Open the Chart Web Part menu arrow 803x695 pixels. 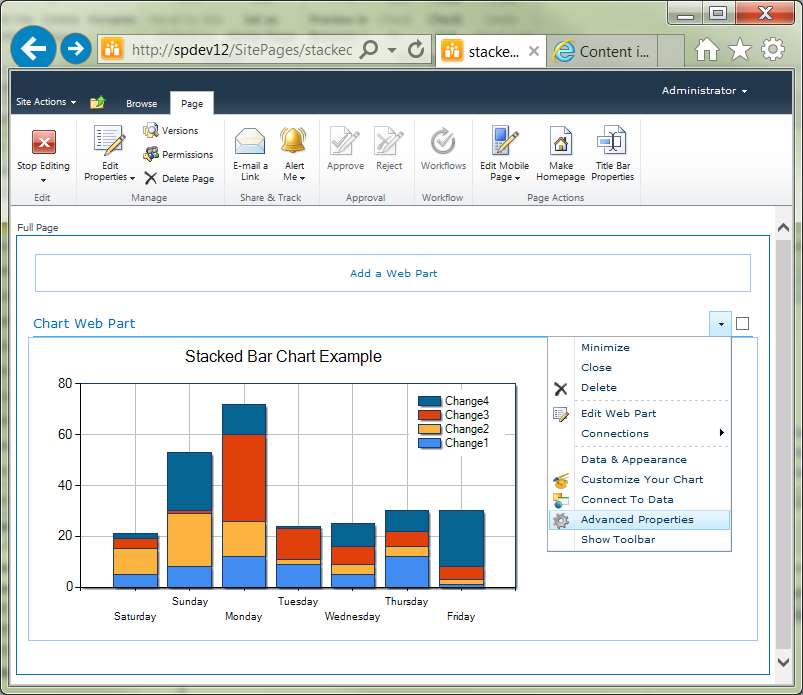click(x=721, y=324)
